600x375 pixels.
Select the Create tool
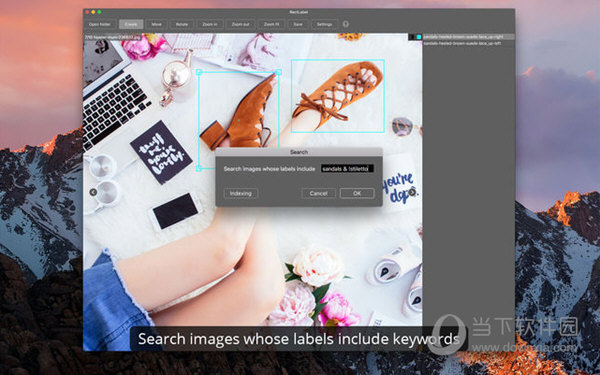(x=131, y=24)
